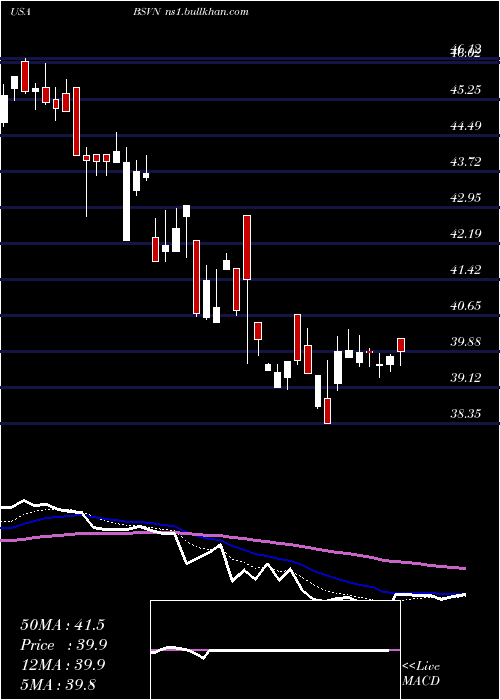
Task: Click the Live MACD label
Action: coord(421,673)
